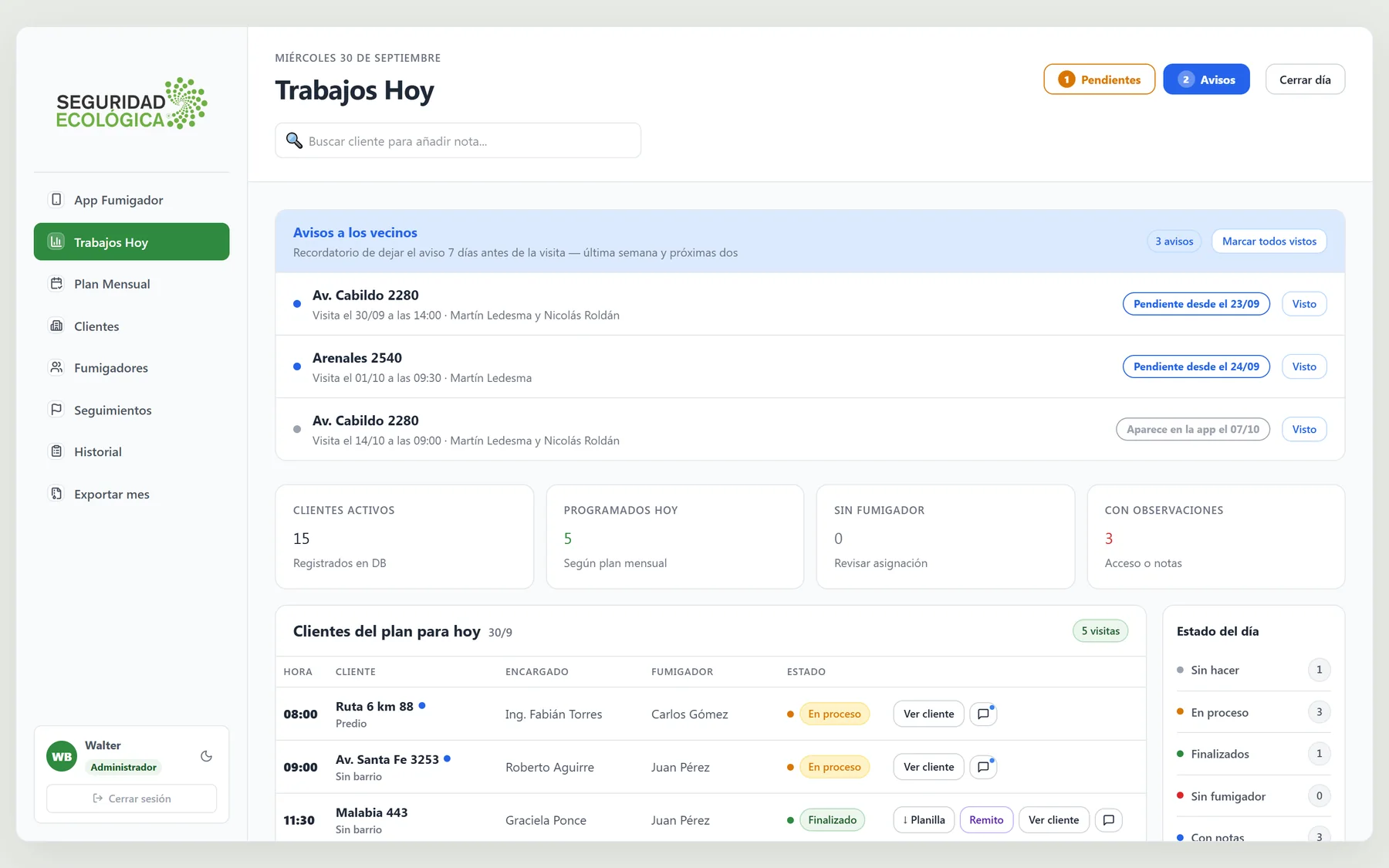Click the WB user avatar
The width and height of the screenshot is (1389, 868).
[62, 756]
